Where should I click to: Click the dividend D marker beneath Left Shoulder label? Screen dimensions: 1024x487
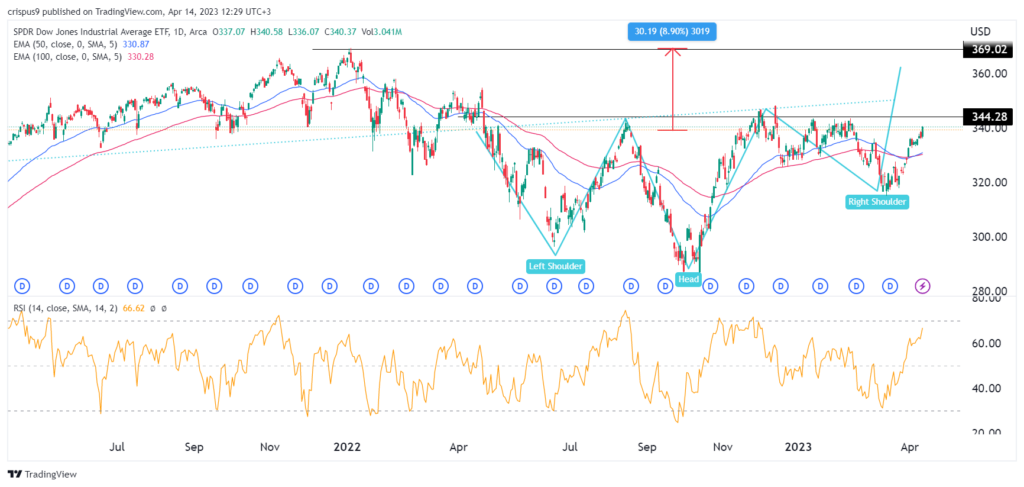pyautogui.click(x=554, y=285)
